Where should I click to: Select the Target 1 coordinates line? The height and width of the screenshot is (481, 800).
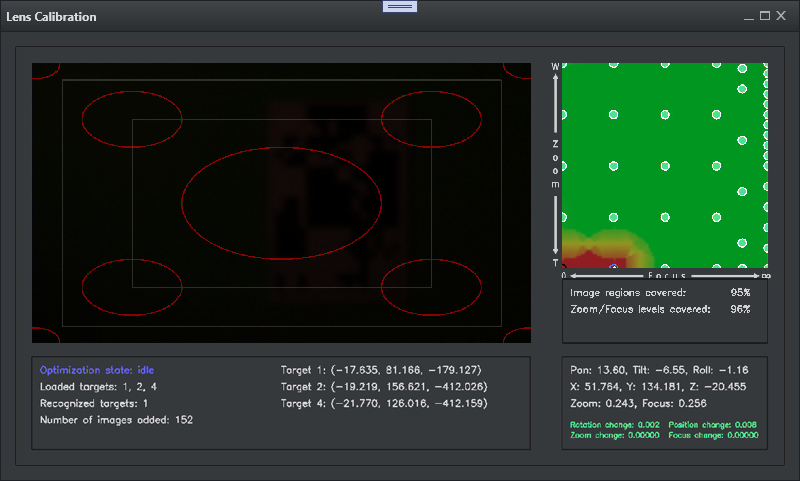(x=381, y=369)
